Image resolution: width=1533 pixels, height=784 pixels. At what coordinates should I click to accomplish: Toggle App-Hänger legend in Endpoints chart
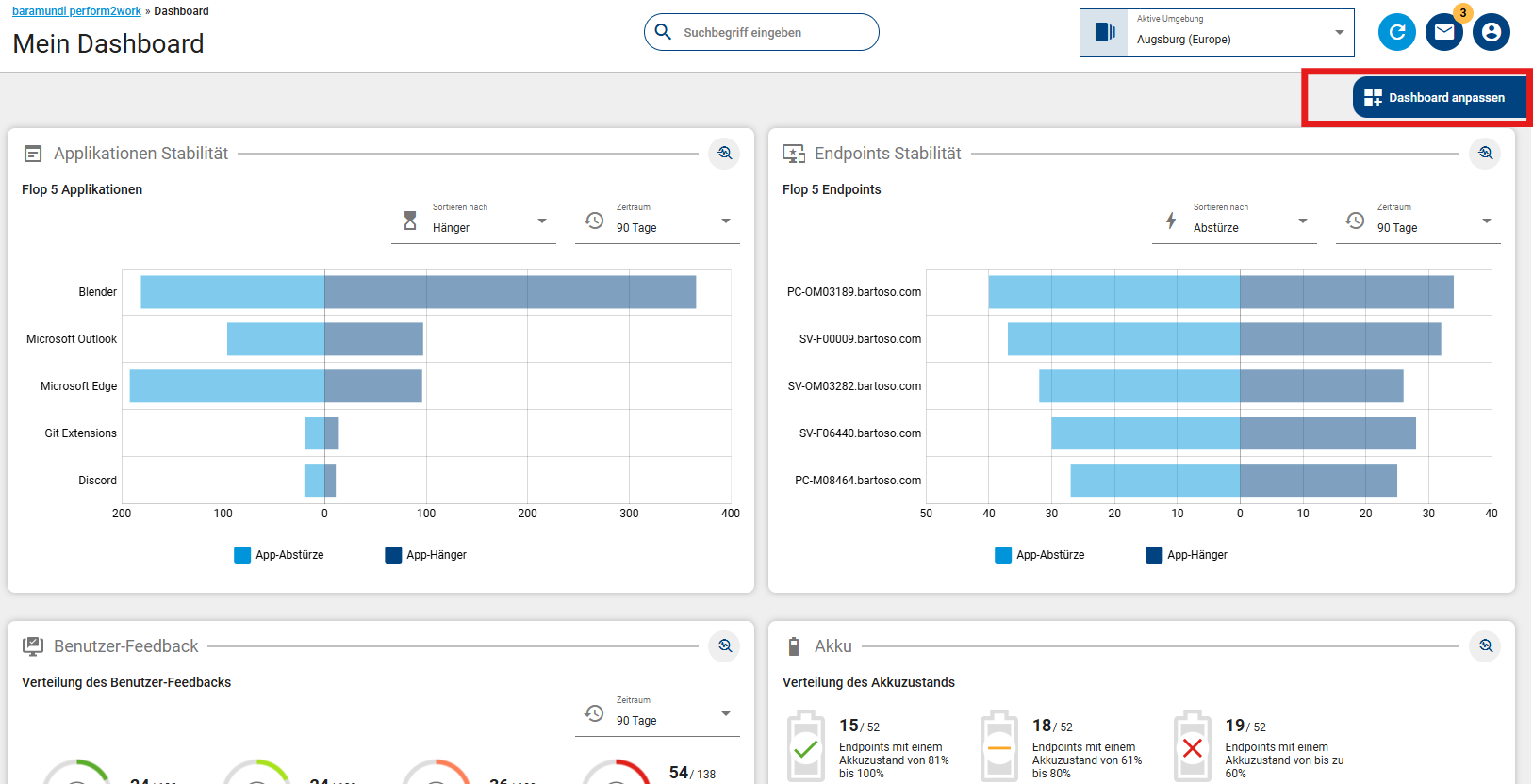pyautogui.click(x=1187, y=555)
